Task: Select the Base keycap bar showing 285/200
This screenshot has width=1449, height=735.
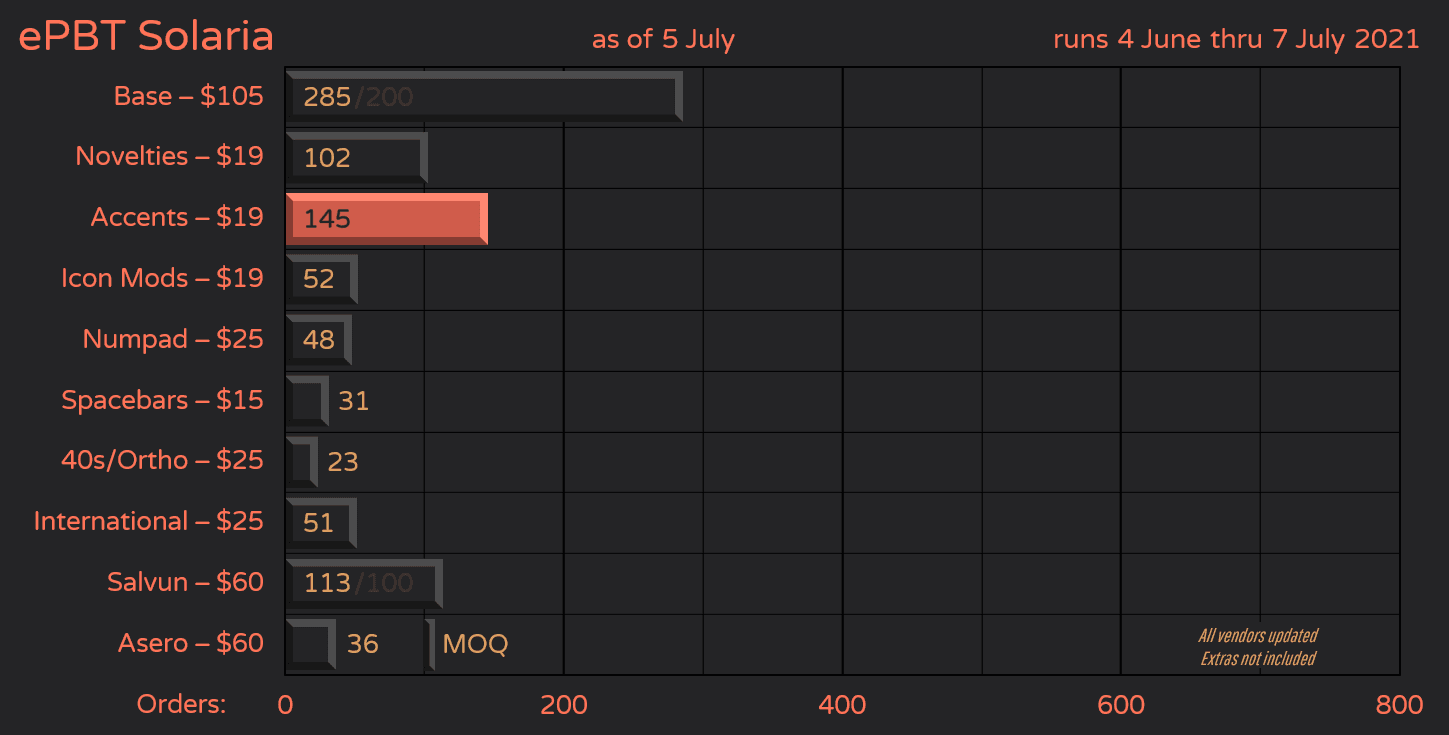Action: pos(480,96)
